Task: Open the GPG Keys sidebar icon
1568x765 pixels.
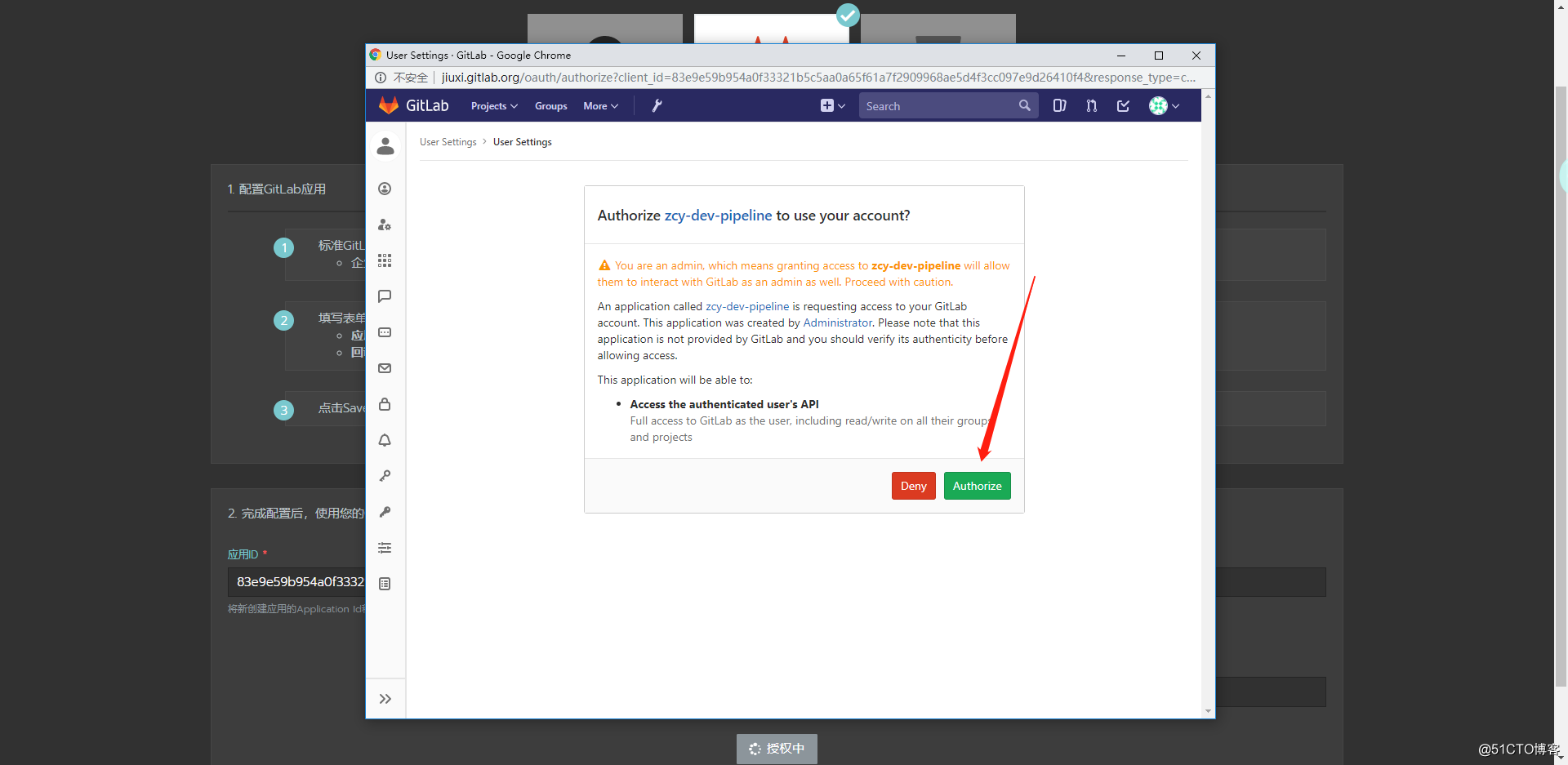Action: coord(385,512)
